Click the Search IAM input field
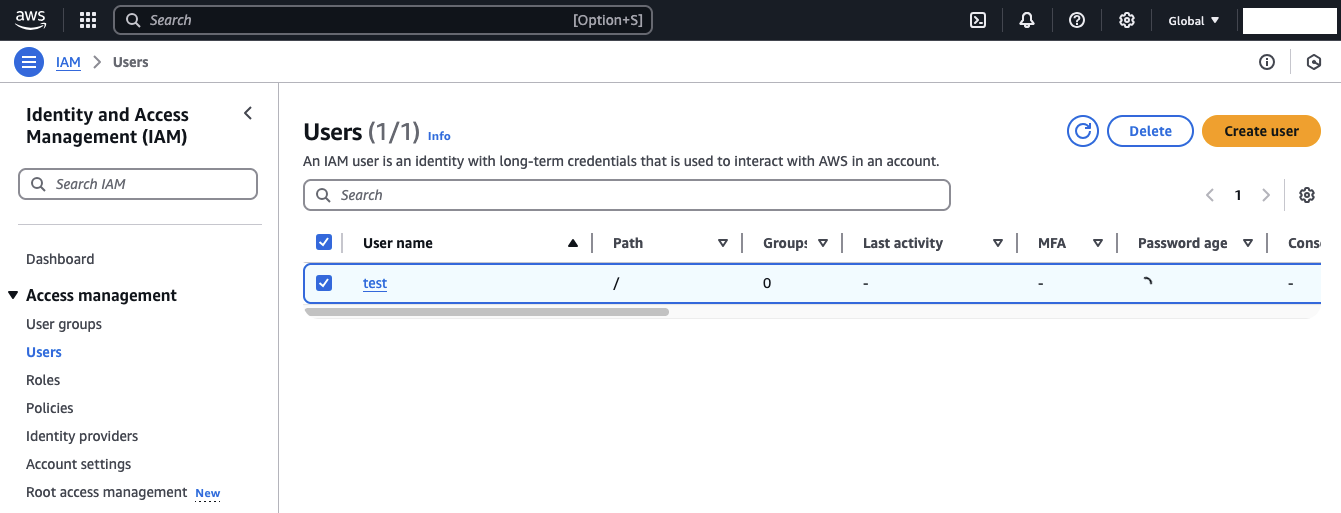The width and height of the screenshot is (1341, 513). point(138,184)
